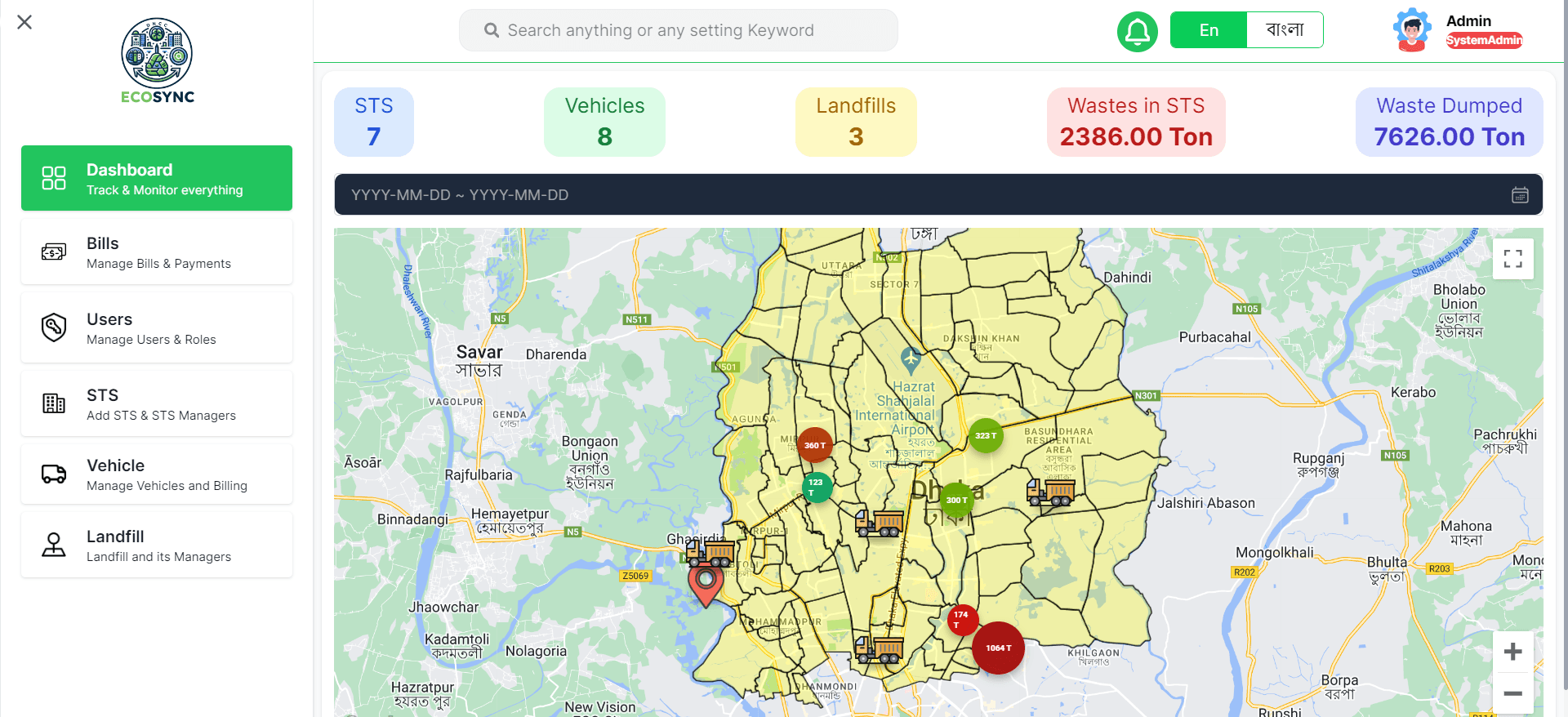This screenshot has width=1568, height=717.
Task: Click the STS building icon
Action: [x=54, y=403]
